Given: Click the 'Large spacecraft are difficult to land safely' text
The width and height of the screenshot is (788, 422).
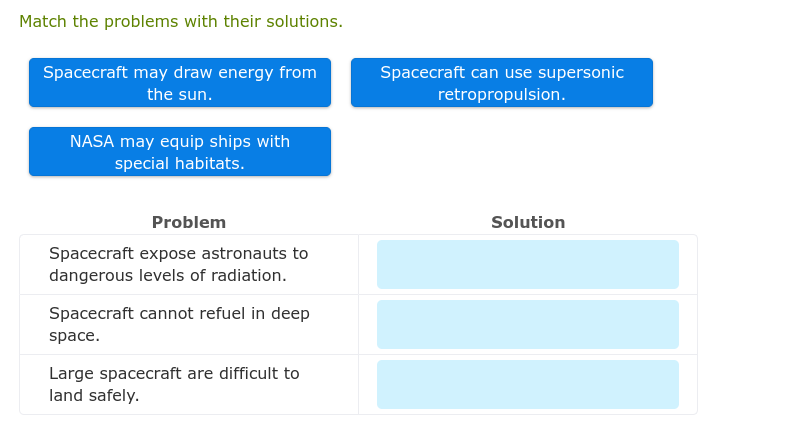Looking at the screenshot, I should [x=174, y=384].
